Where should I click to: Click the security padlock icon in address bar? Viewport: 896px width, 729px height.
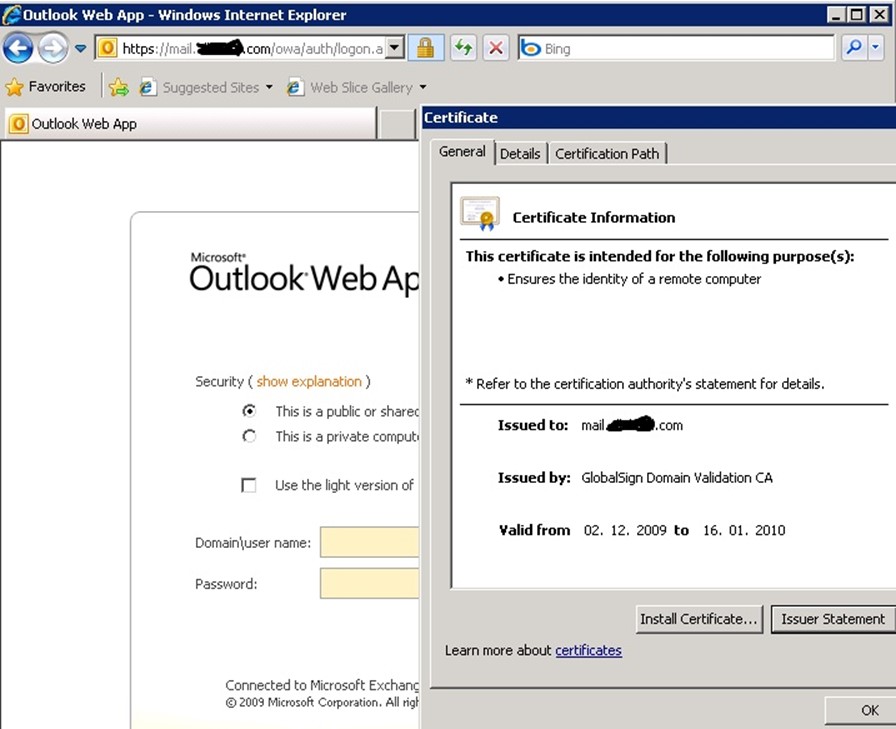425,48
